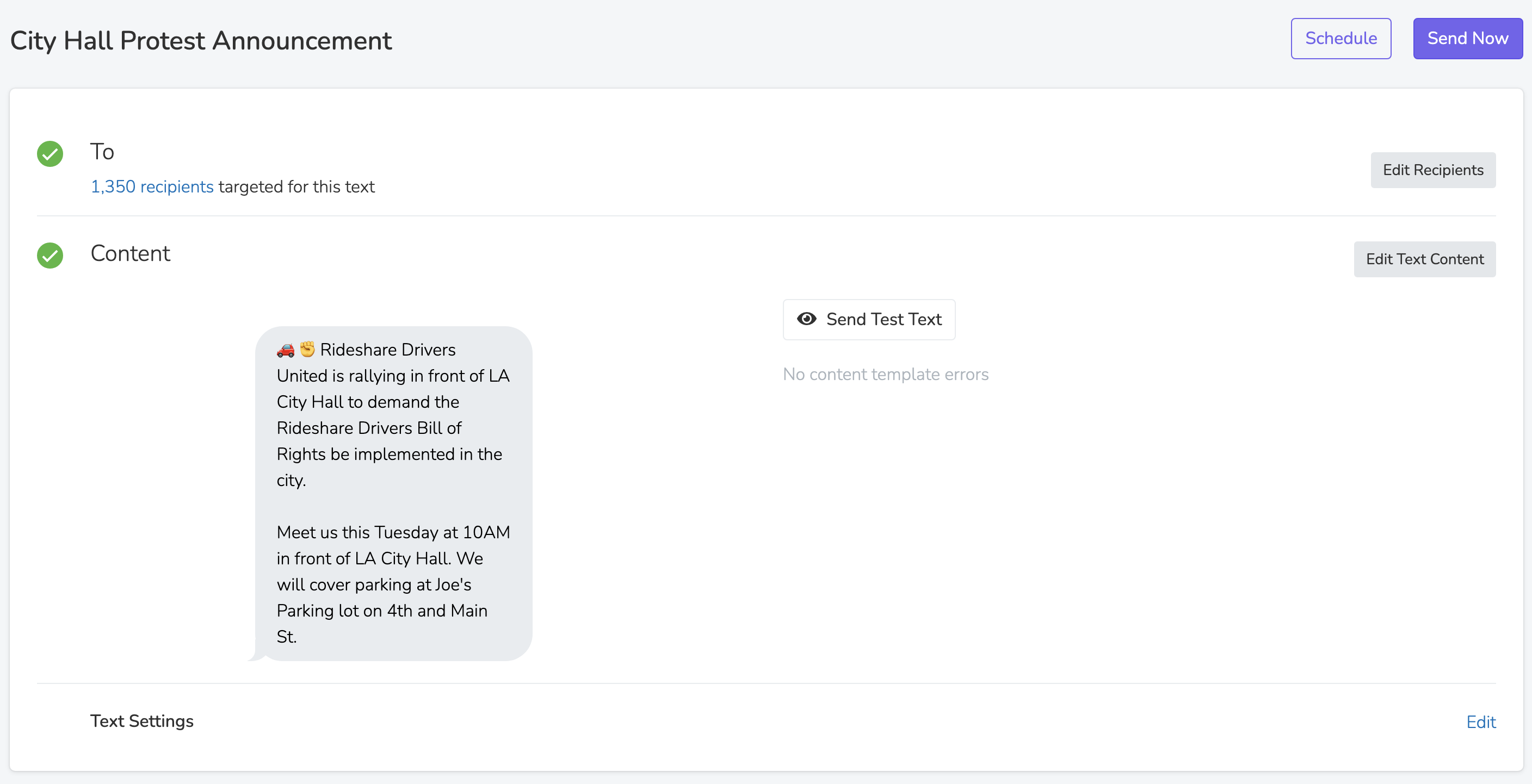
Task: Click the To section heading
Action: [102, 152]
